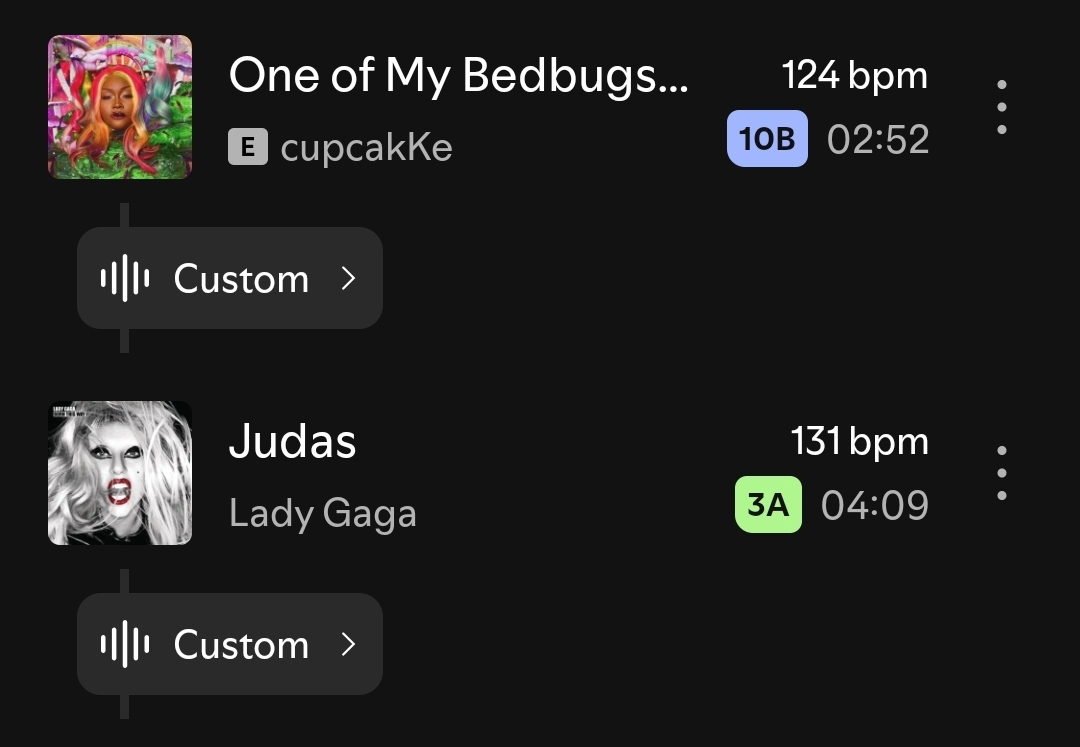Click the 04:09 duration of Judas
1080x747 pixels.
pyautogui.click(x=874, y=506)
